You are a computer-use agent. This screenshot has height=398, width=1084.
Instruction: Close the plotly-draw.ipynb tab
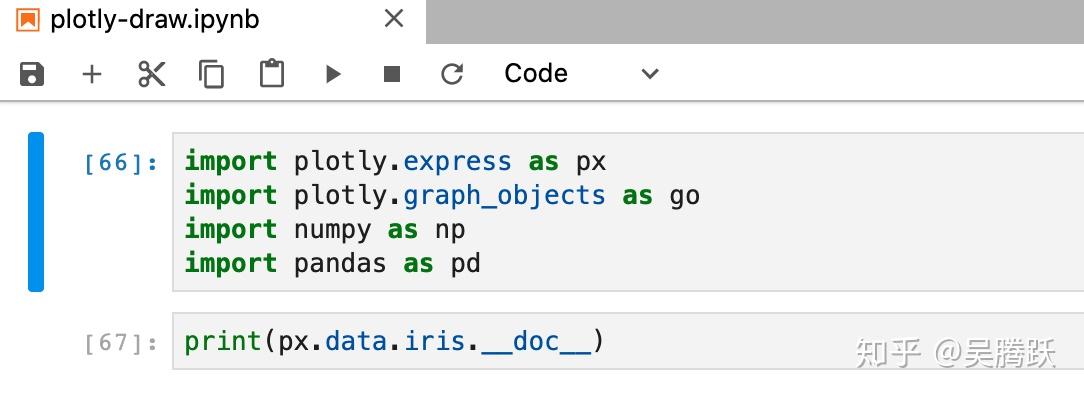tap(393, 19)
